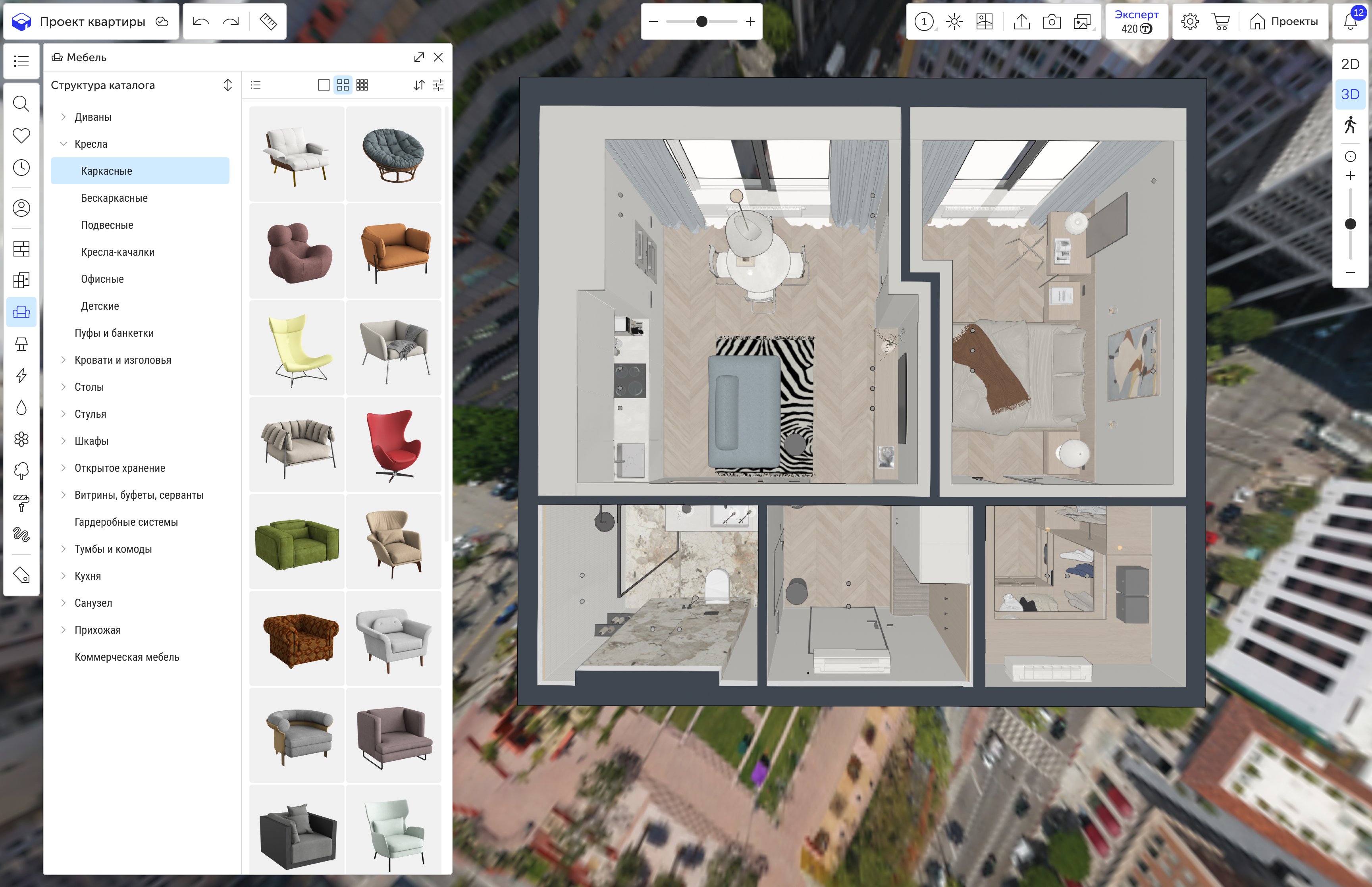
Task: Open walk-through mode icon
Action: [x=1350, y=124]
